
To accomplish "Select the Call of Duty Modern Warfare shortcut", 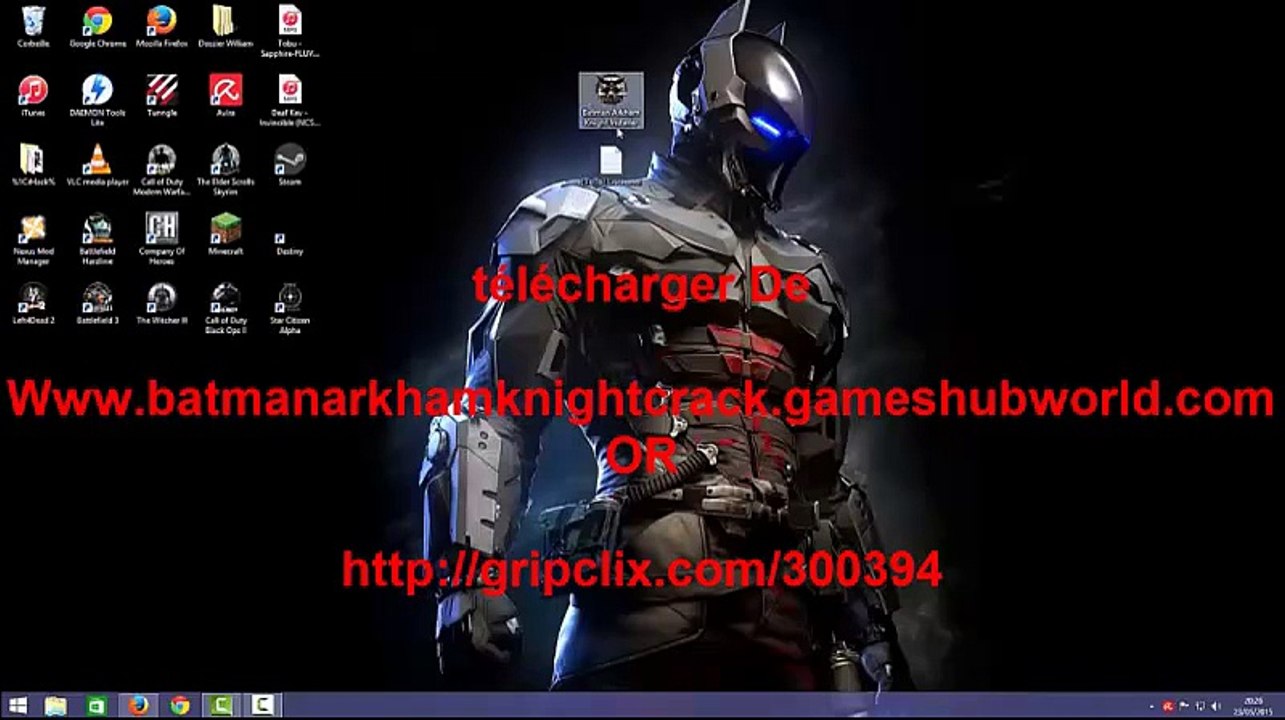I will pos(161,169).
